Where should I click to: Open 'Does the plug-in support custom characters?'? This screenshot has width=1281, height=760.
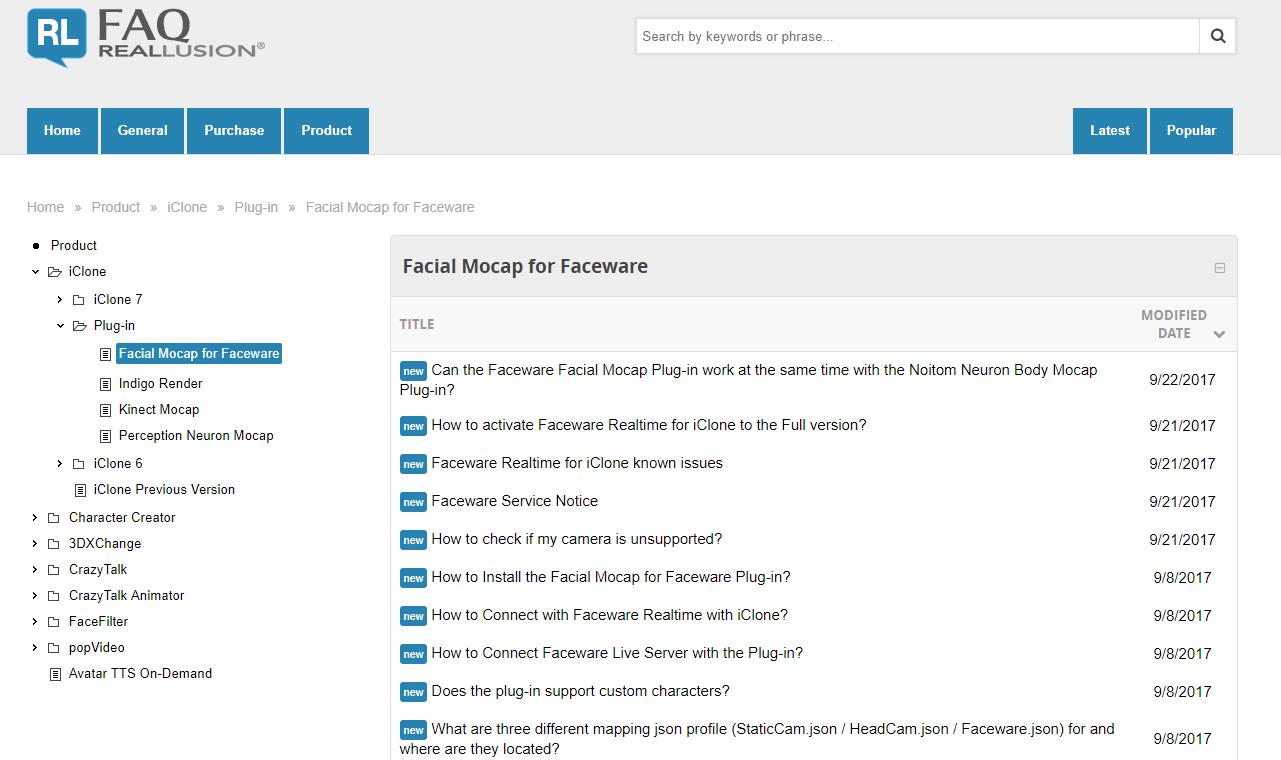(581, 691)
